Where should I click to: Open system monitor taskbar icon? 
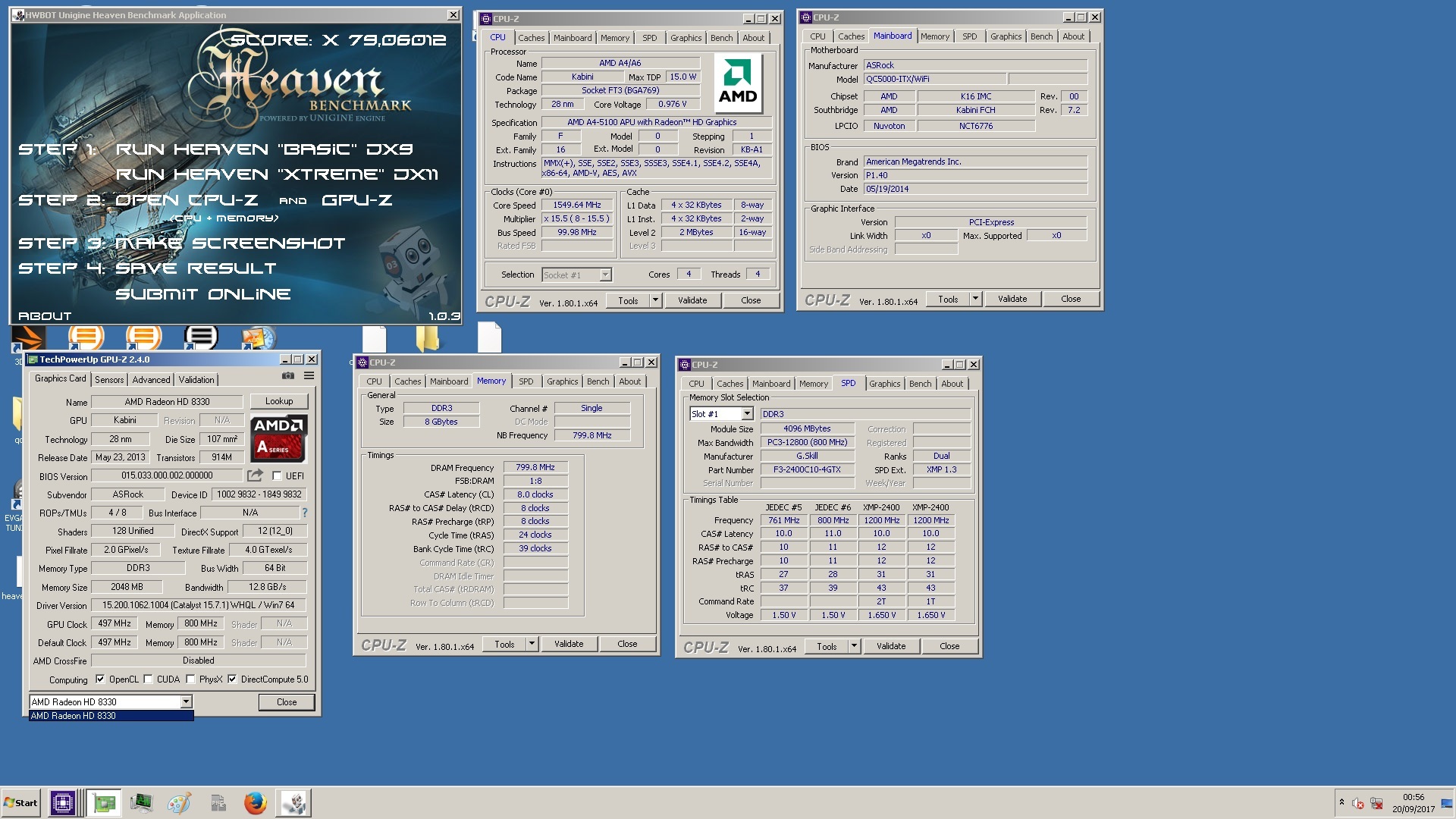pyautogui.click(x=141, y=803)
